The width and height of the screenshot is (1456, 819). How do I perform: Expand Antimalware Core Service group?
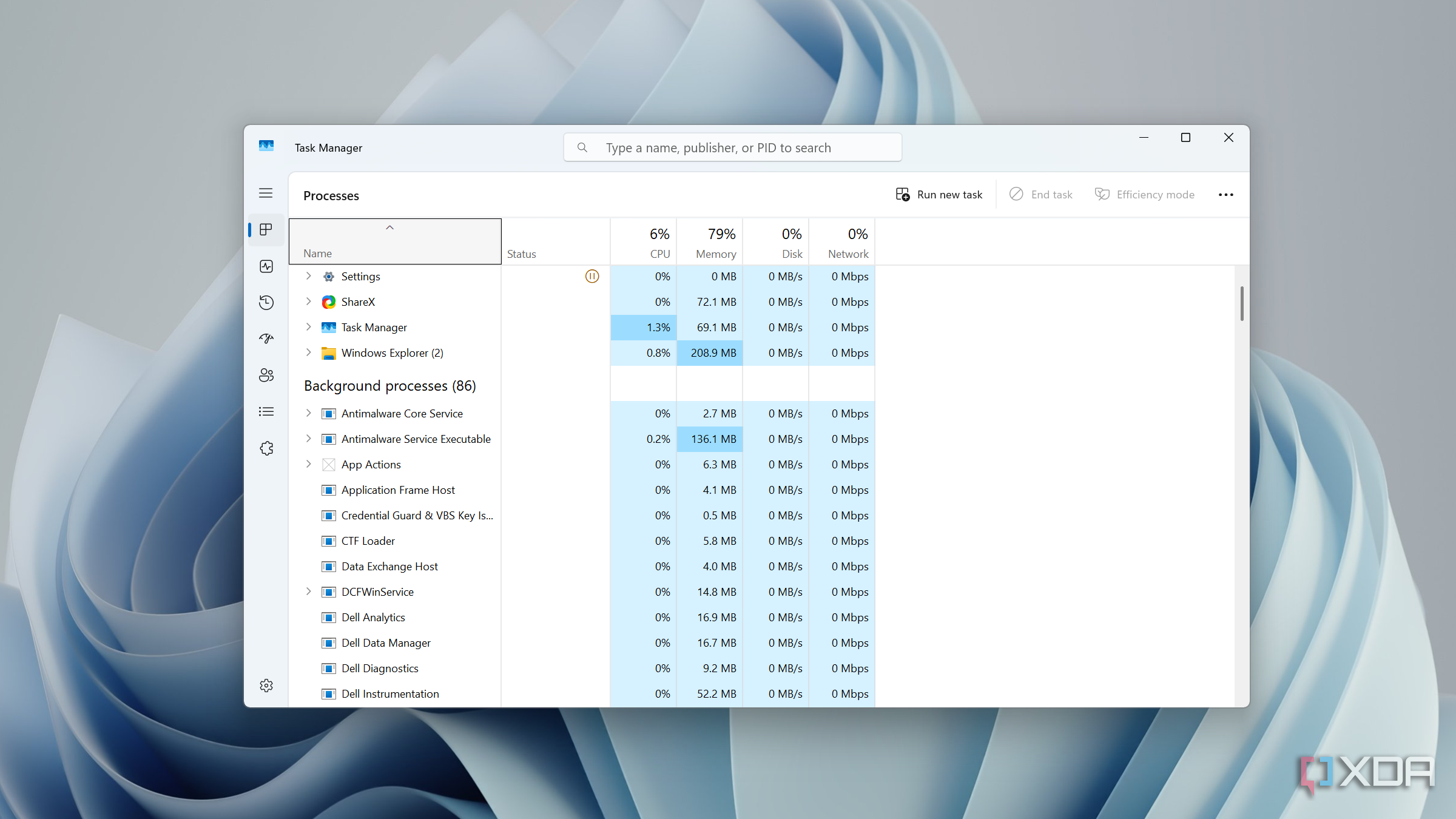click(x=308, y=413)
